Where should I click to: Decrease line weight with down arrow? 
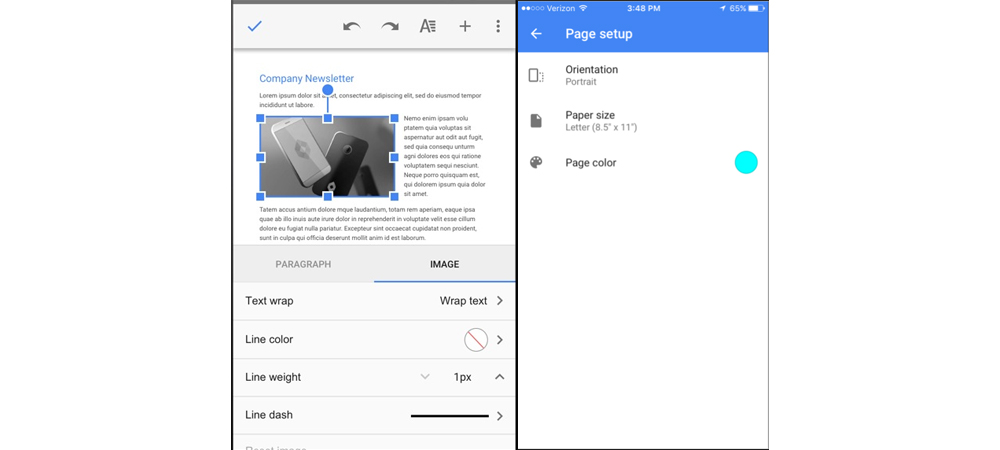tap(425, 377)
